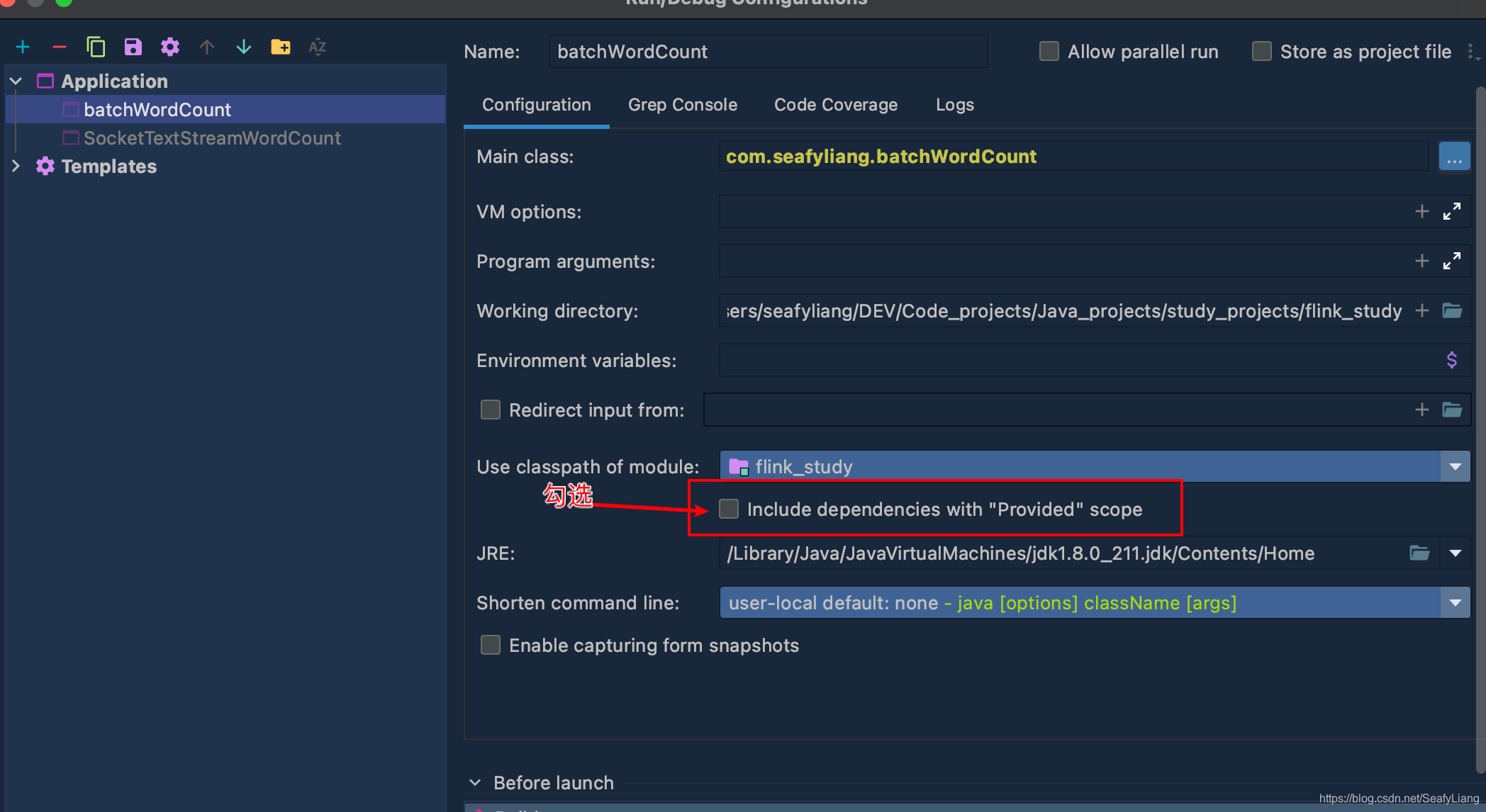Check Include dependencies with Provided scope
This screenshot has height=812, width=1486.
tap(729, 509)
